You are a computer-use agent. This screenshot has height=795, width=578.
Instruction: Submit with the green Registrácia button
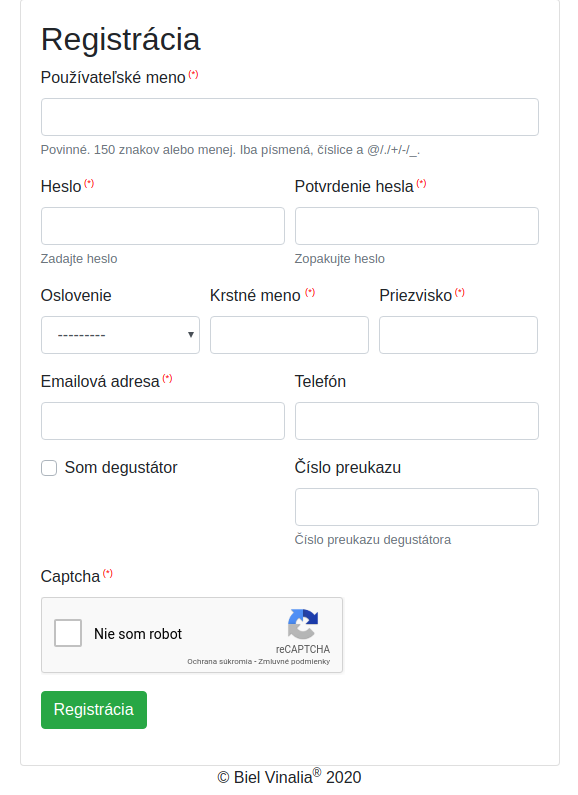click(94, 709)
